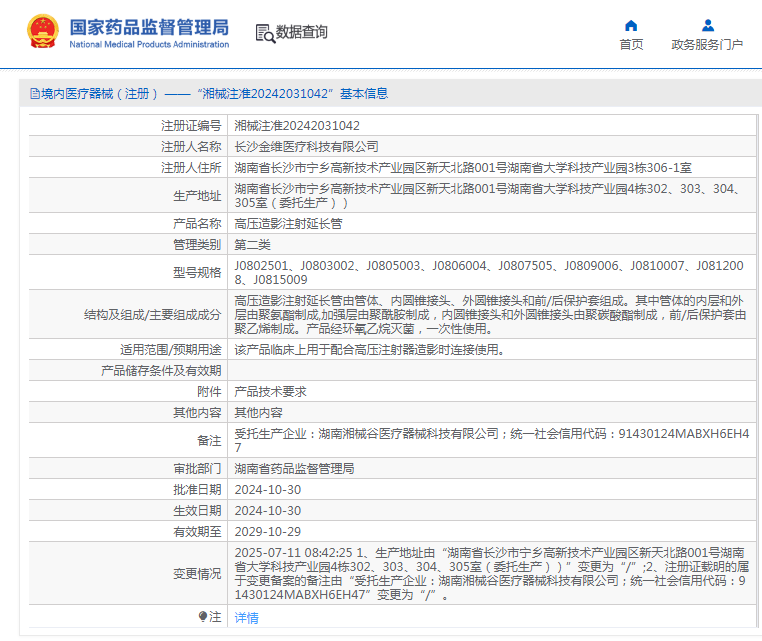Click the bulb icon next to 注

click(x=203, y=617)
